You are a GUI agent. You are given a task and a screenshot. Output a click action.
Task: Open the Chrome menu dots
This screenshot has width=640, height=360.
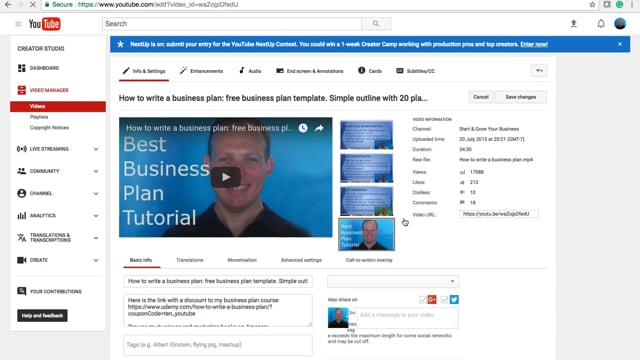[x=632, y=4]
